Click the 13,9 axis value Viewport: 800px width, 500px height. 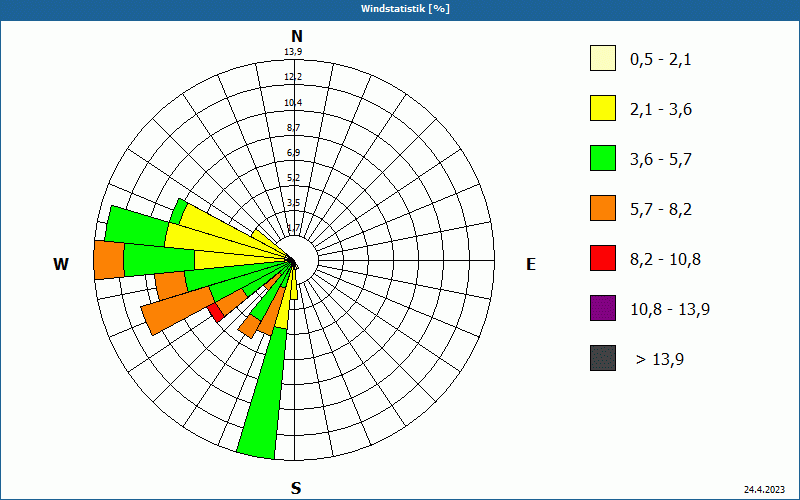coord(293,52)
